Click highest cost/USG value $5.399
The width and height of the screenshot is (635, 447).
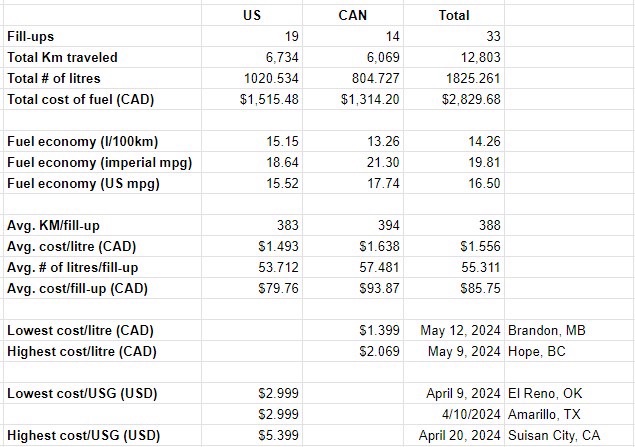252,436
